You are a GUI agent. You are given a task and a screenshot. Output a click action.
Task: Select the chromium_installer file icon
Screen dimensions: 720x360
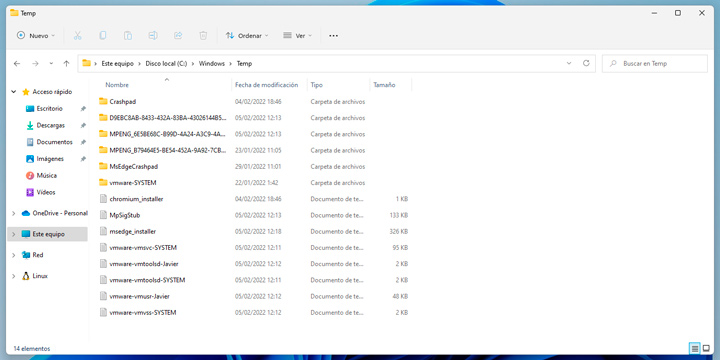pyautogui.click(x=103, y=199)
